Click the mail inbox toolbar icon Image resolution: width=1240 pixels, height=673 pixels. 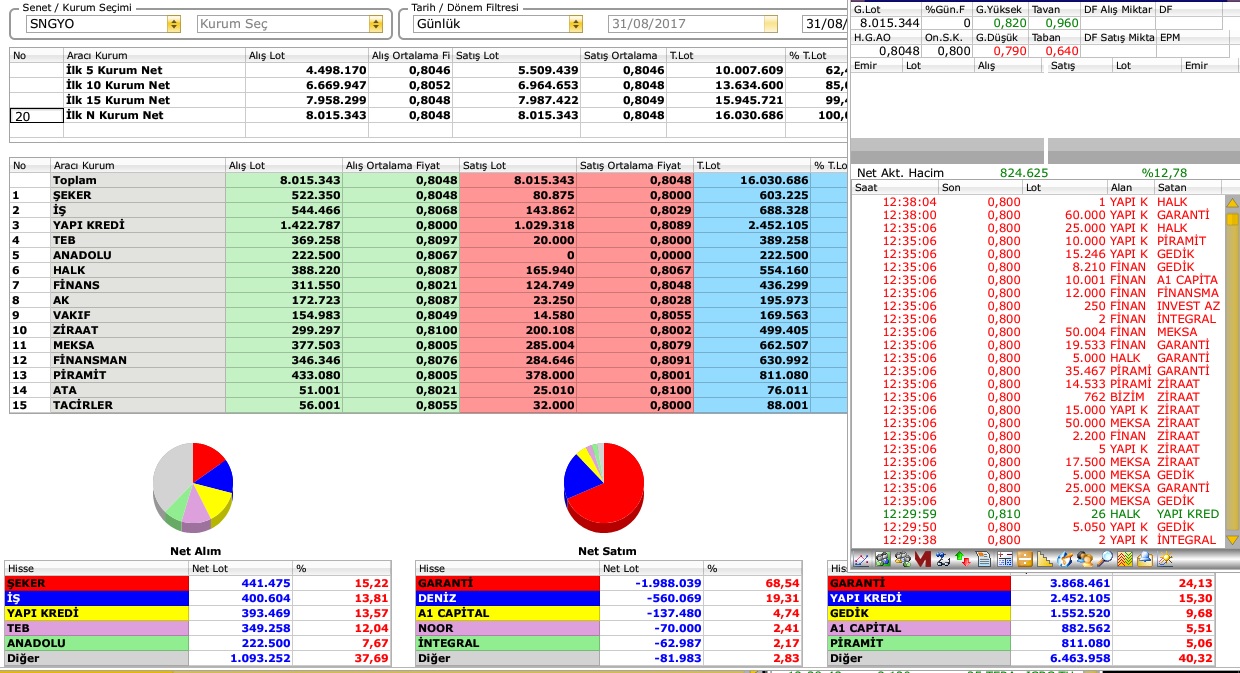pos(1144,559)
